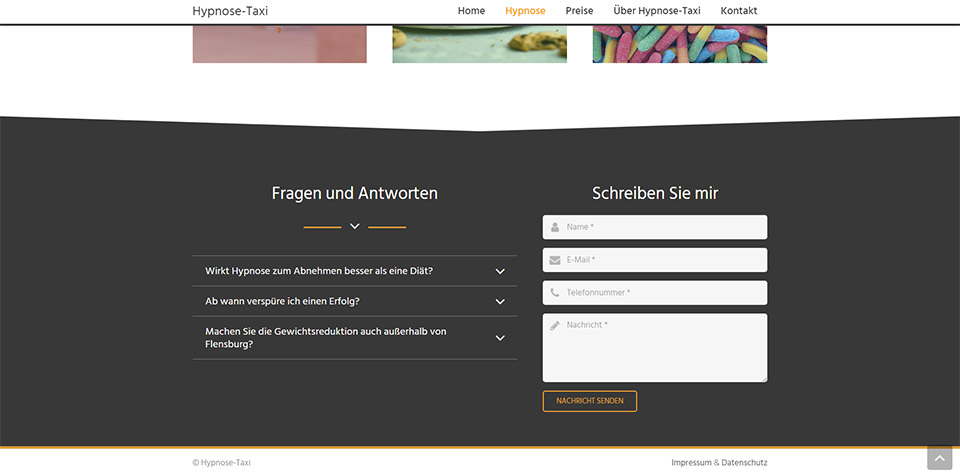Click the phone icon in Telefonnummer field
This screenshot has width=960, height=475.
555,293
